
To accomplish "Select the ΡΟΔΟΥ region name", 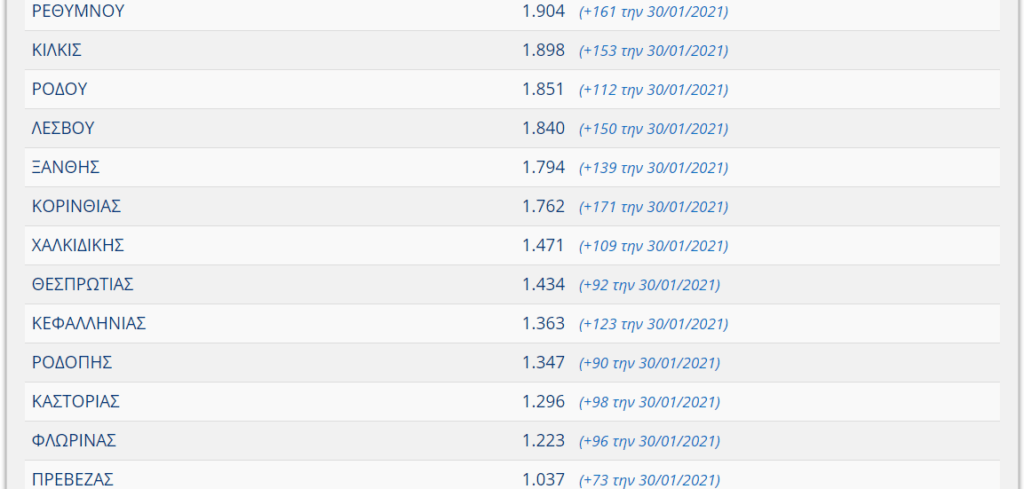I will click(x=59, y=89).
